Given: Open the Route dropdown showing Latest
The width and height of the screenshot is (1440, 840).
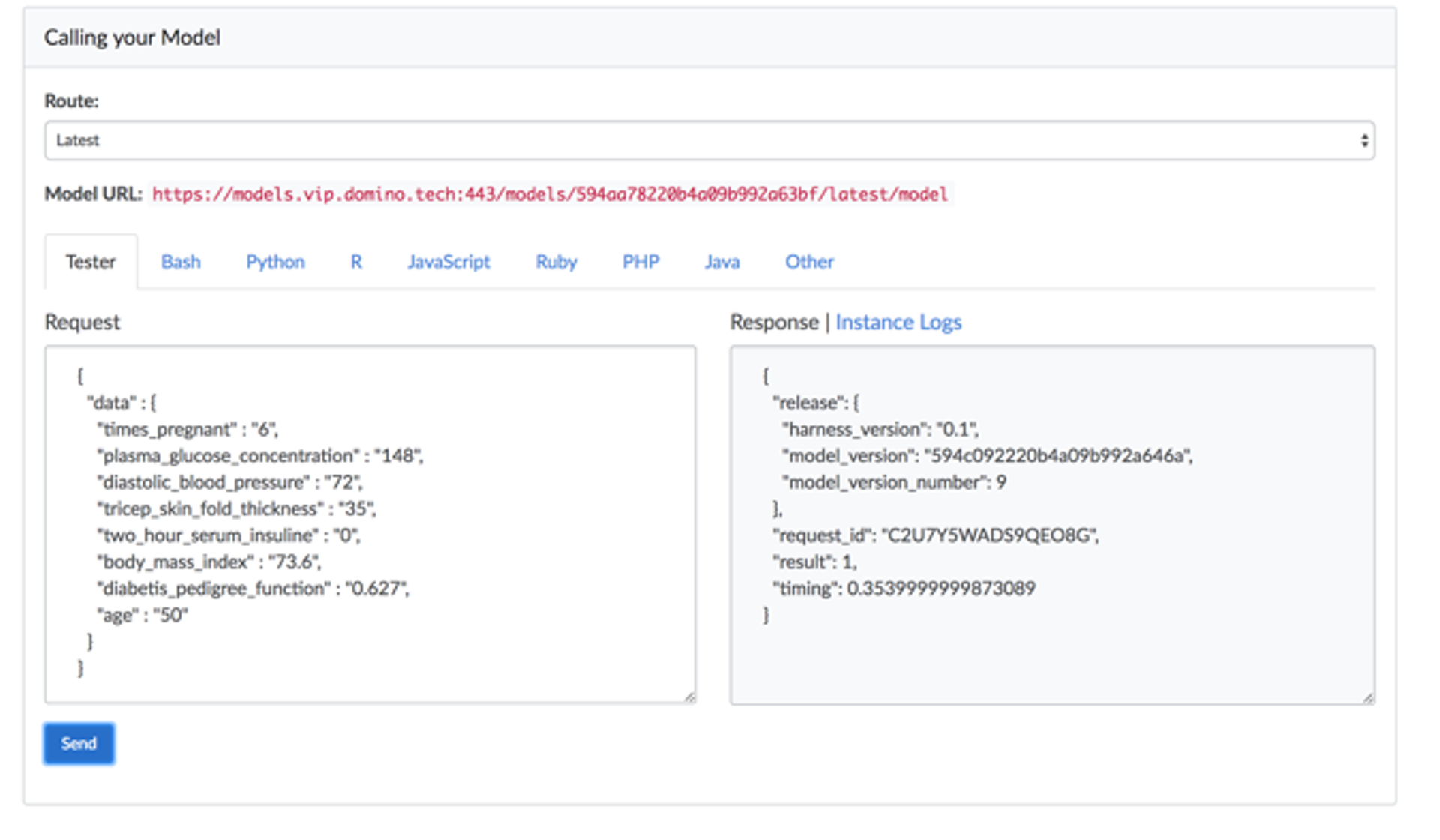Looking at the screenshot, I should [x=708, y=141].
